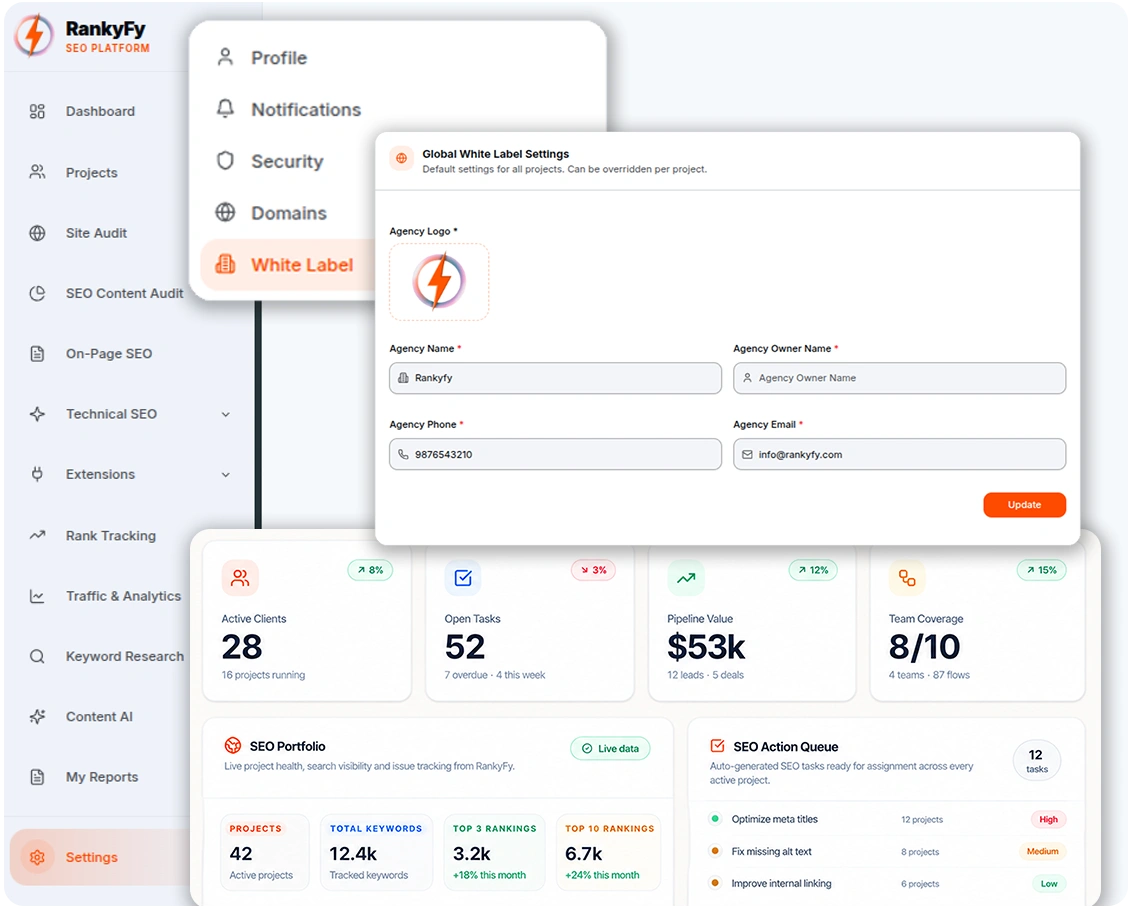Viewport: 1133px width, 907px height.
Task: Click the TOTAL KEYWORDS 12.4k stat card
Action: pos(376,851)
